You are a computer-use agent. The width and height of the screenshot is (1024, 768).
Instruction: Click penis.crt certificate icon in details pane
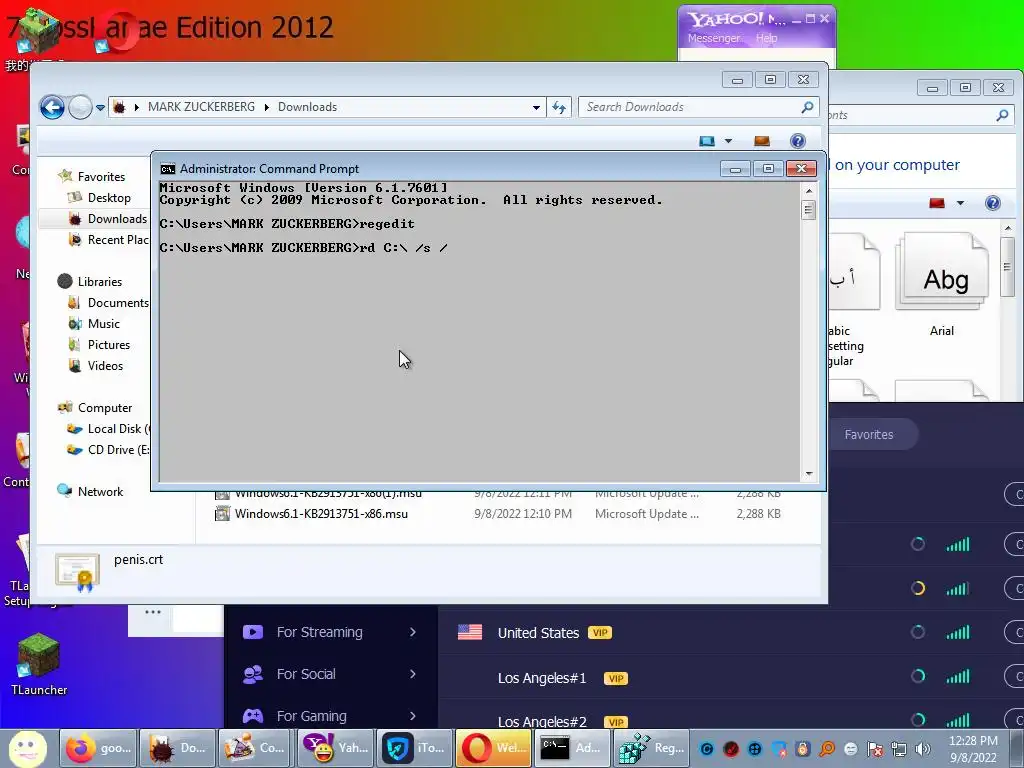(x=77, y=571)
